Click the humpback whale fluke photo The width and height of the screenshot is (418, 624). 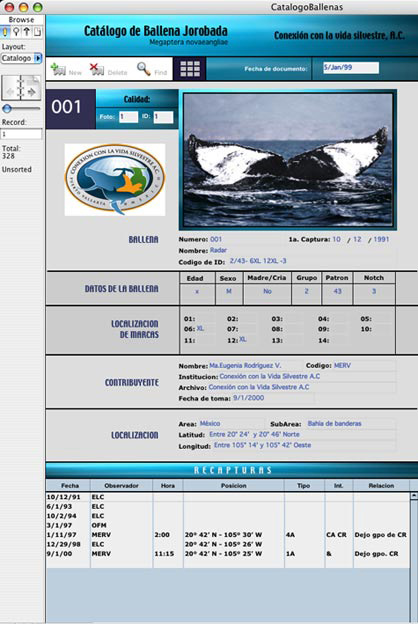[288, 160]
